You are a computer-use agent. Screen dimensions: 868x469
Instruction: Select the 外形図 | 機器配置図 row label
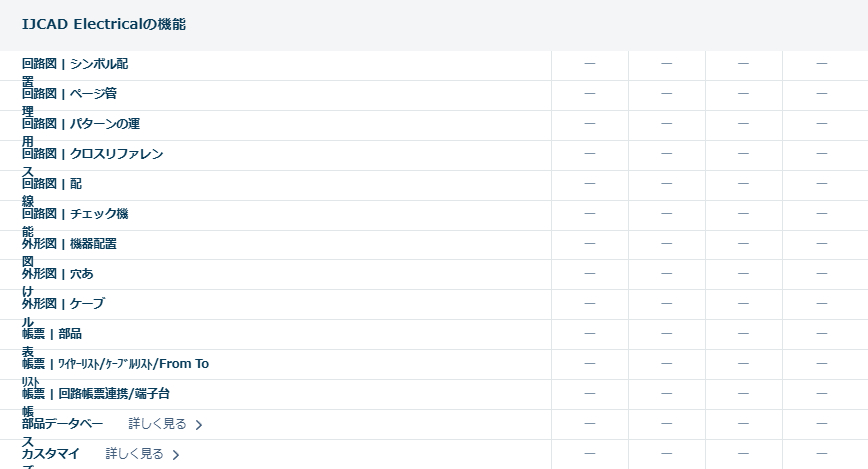[69, 244]
